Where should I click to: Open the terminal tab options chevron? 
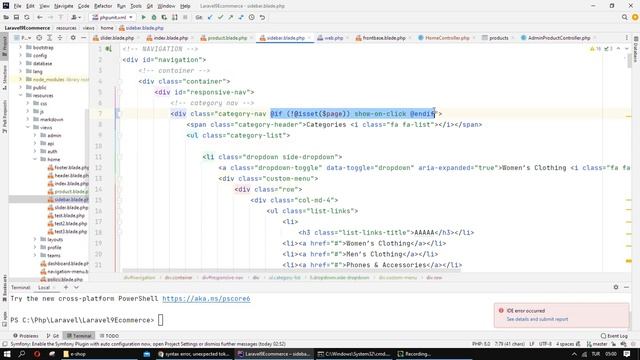(x=76, y=287)
